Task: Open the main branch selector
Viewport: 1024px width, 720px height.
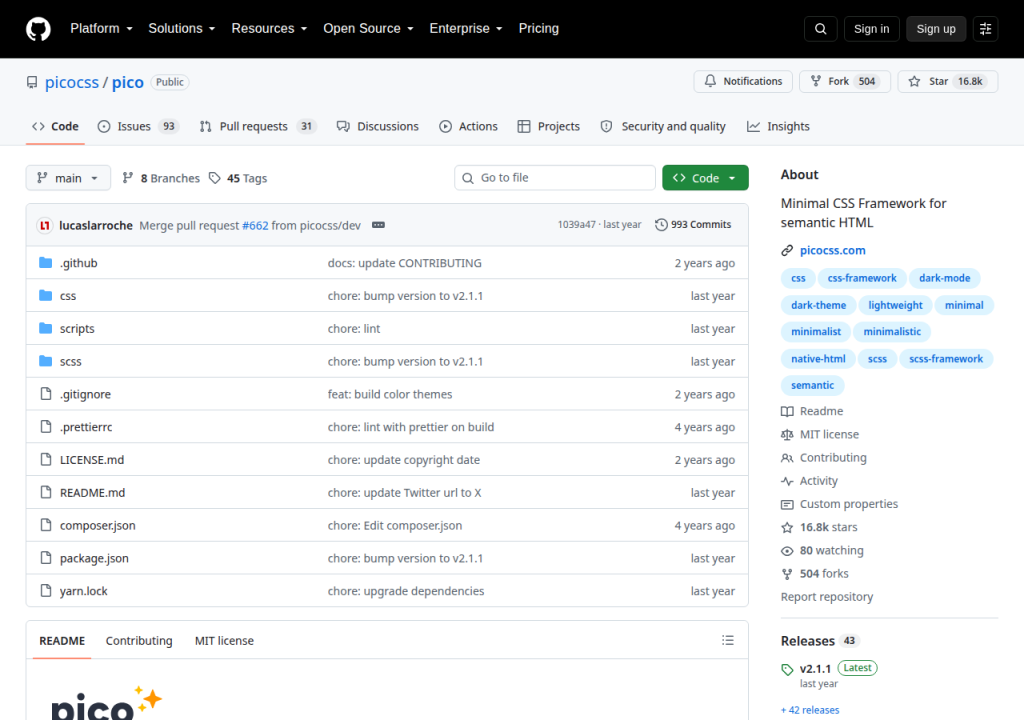Action: (68, 178)
